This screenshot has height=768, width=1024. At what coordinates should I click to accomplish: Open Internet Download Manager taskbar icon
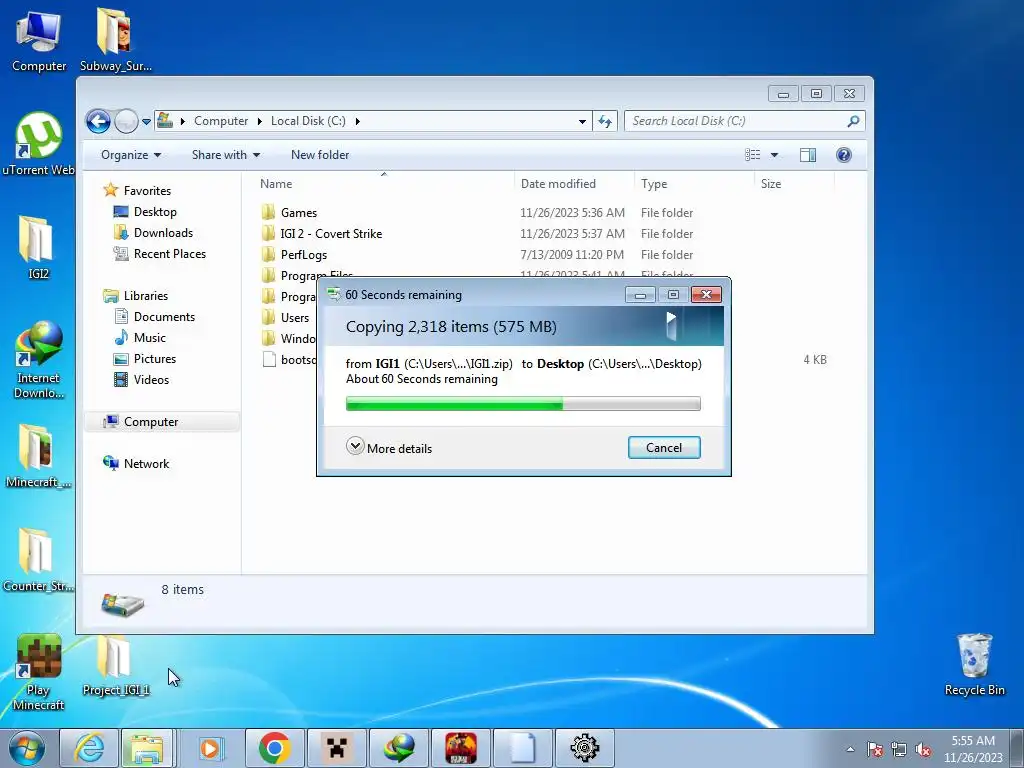[398, 748]
